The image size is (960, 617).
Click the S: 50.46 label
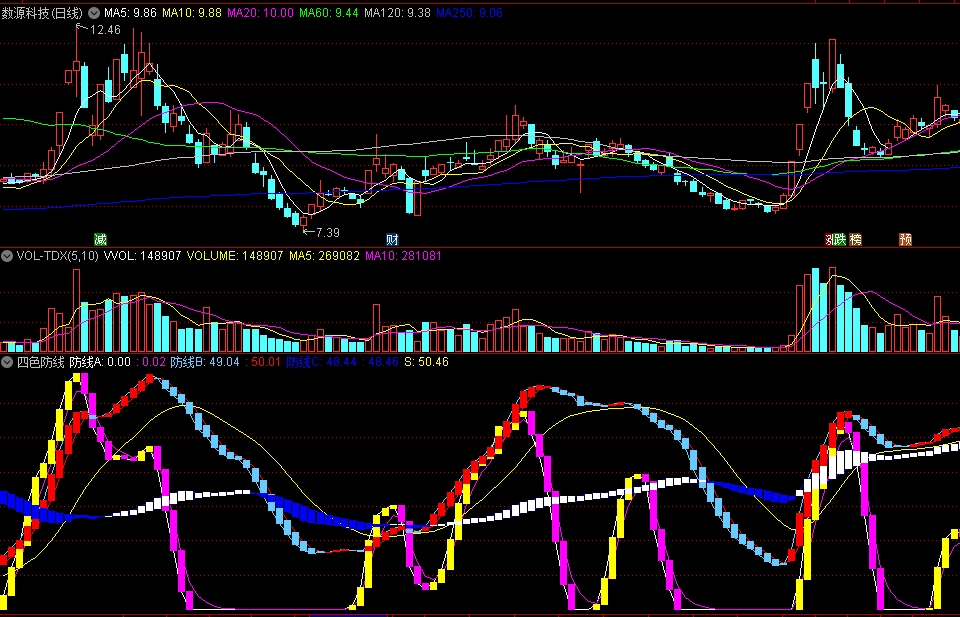coord(426,362)
